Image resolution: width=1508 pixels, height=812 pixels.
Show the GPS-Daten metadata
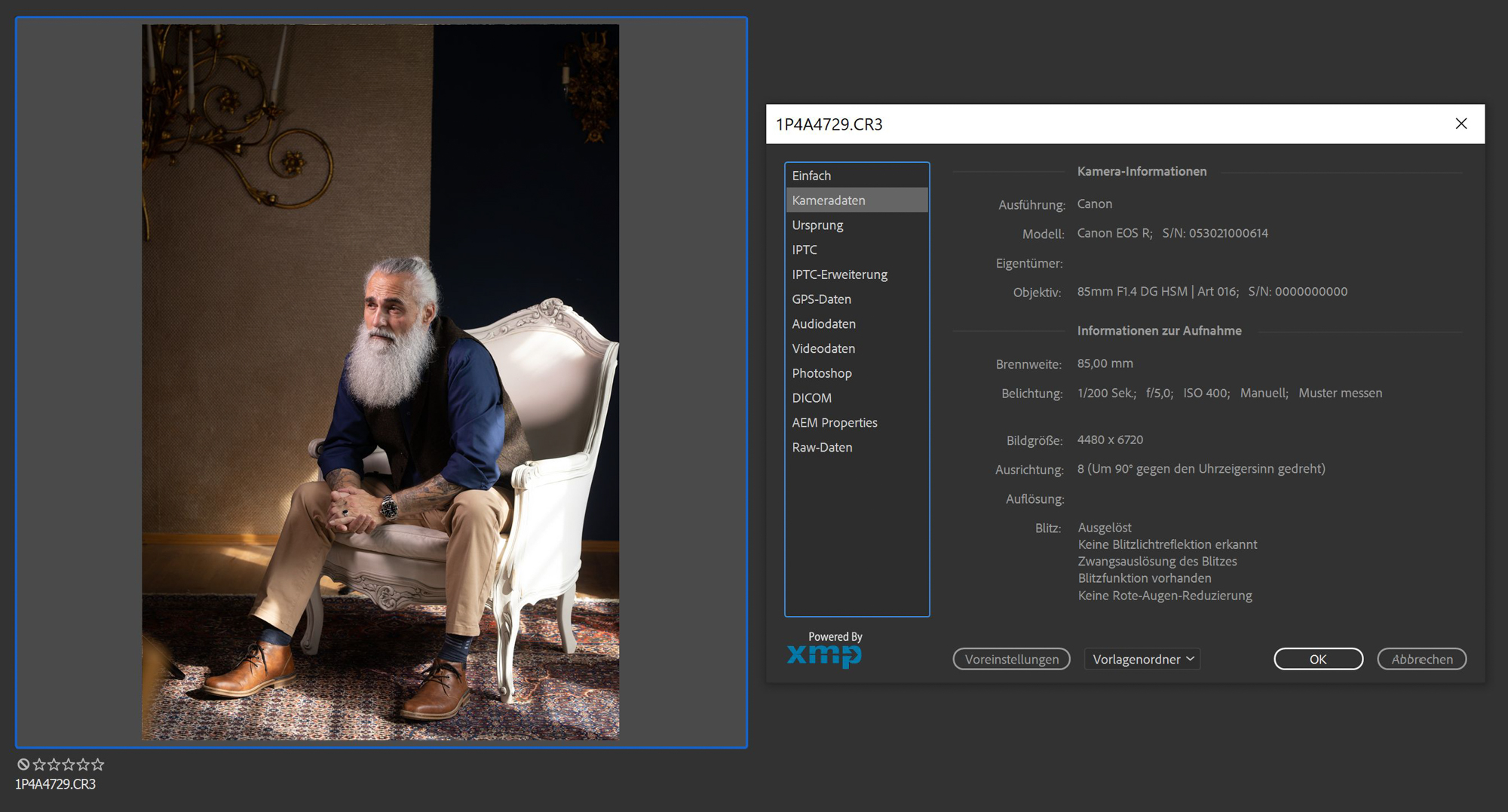[821, 299]
